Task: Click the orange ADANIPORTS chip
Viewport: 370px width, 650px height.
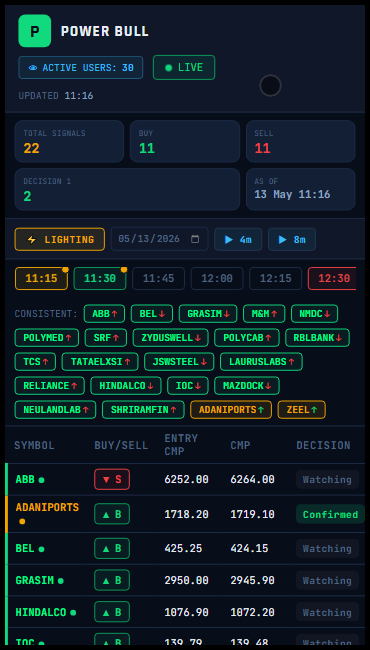Action: [231, 410]
